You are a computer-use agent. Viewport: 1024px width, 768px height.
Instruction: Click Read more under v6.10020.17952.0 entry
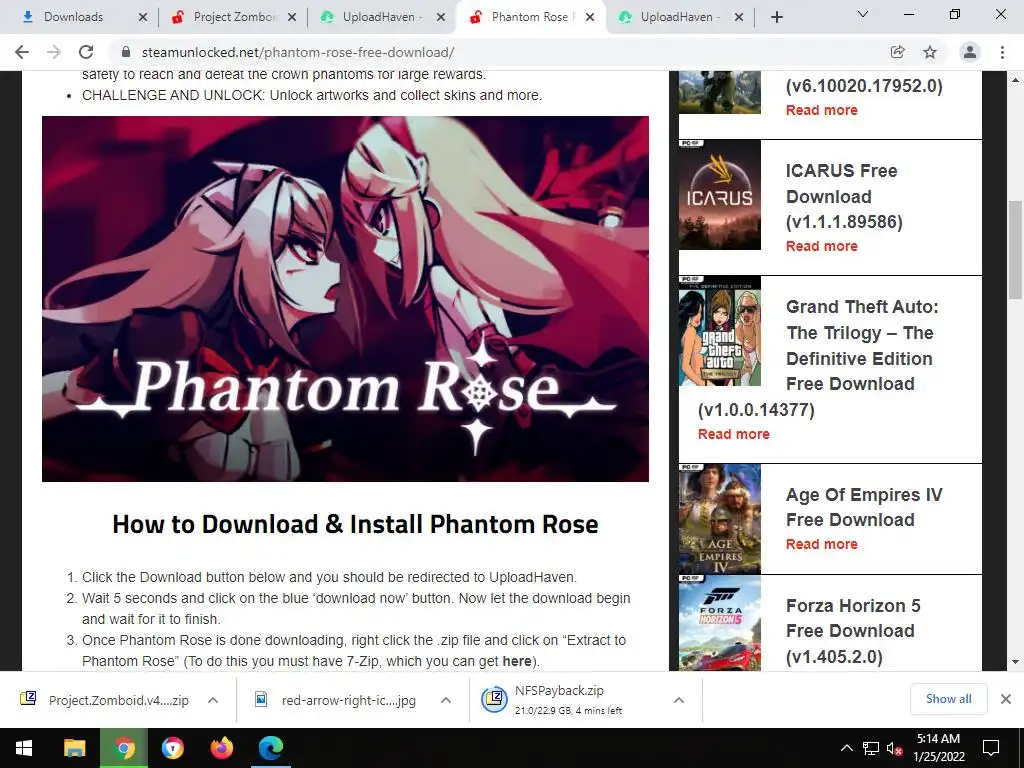(822, 110)
